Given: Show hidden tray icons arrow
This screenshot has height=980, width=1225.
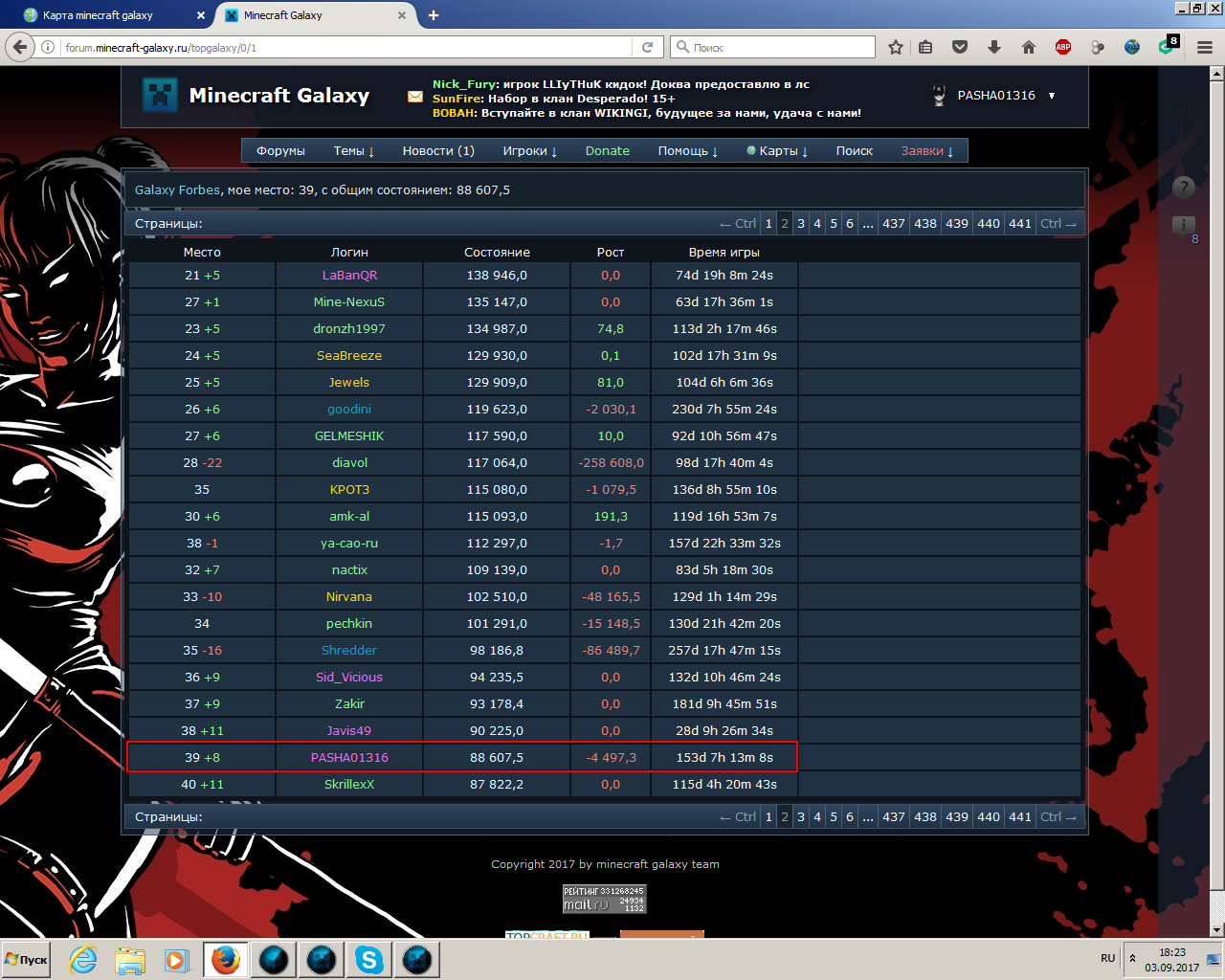Looking at the screenshot, I should click(1133, 958).
